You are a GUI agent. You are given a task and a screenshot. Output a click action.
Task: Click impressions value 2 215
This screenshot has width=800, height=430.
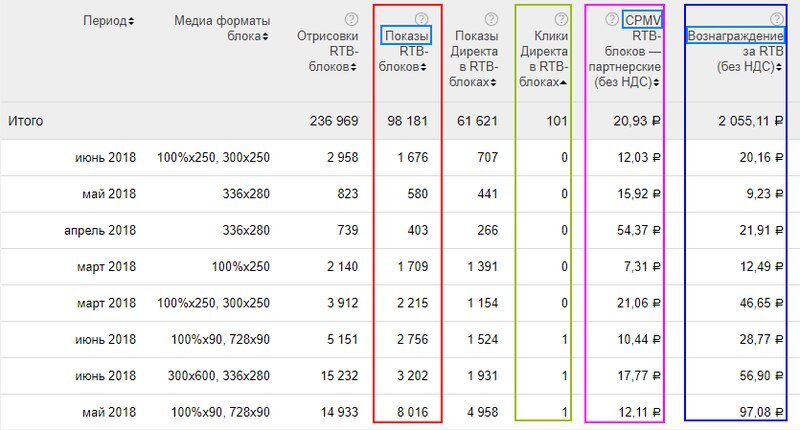412,303
